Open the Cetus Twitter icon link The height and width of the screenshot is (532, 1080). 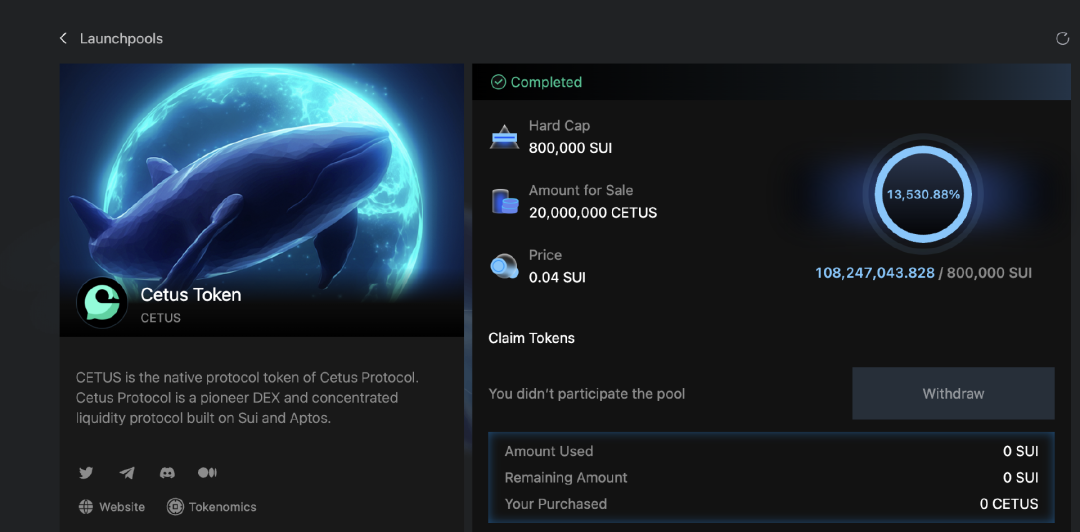[x=86, y=473]
